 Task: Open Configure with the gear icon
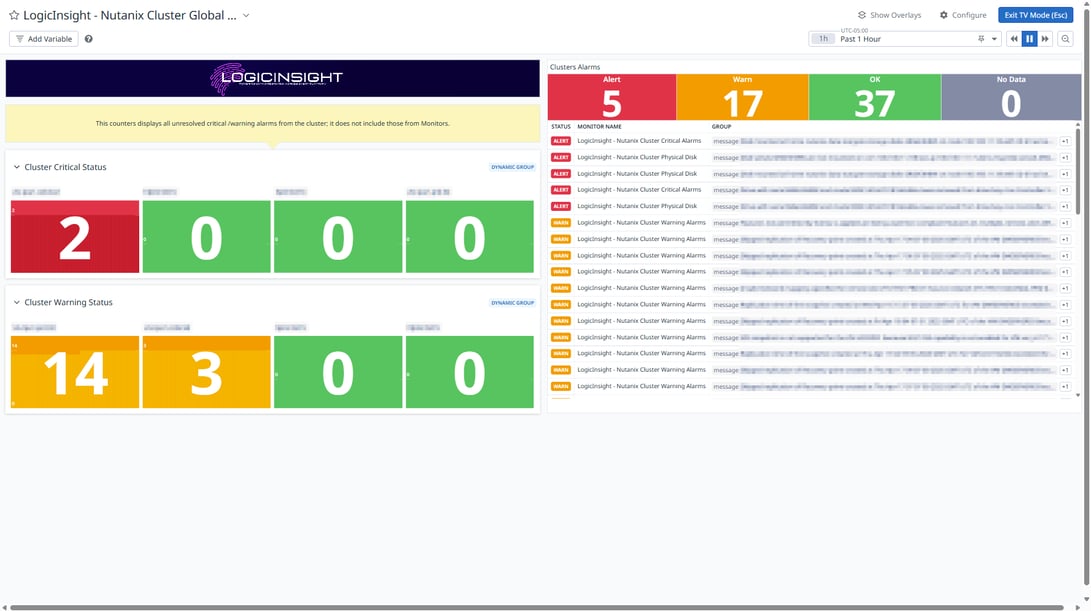click(943, 15)
